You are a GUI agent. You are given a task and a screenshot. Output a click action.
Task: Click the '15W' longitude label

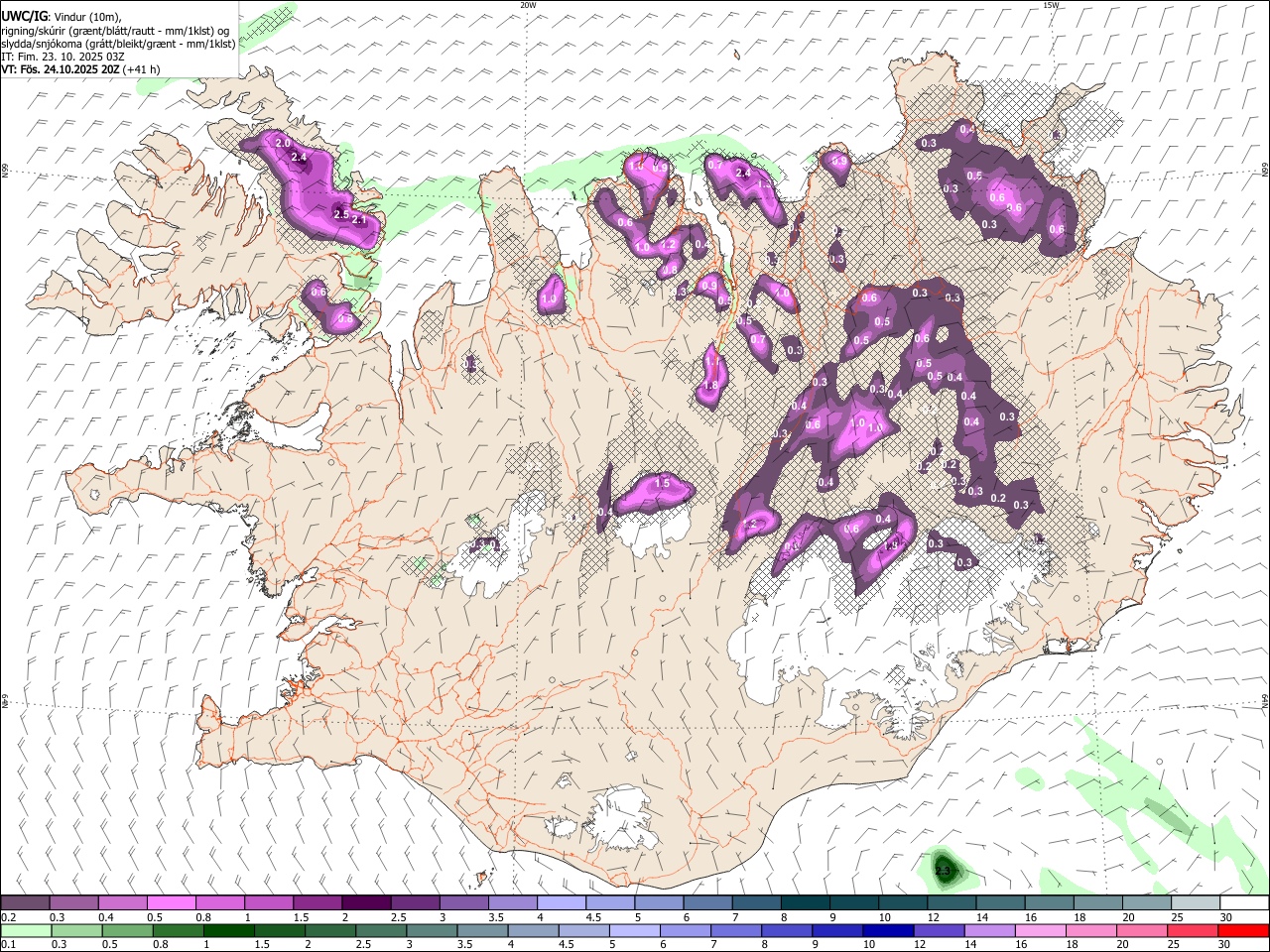1051,5
